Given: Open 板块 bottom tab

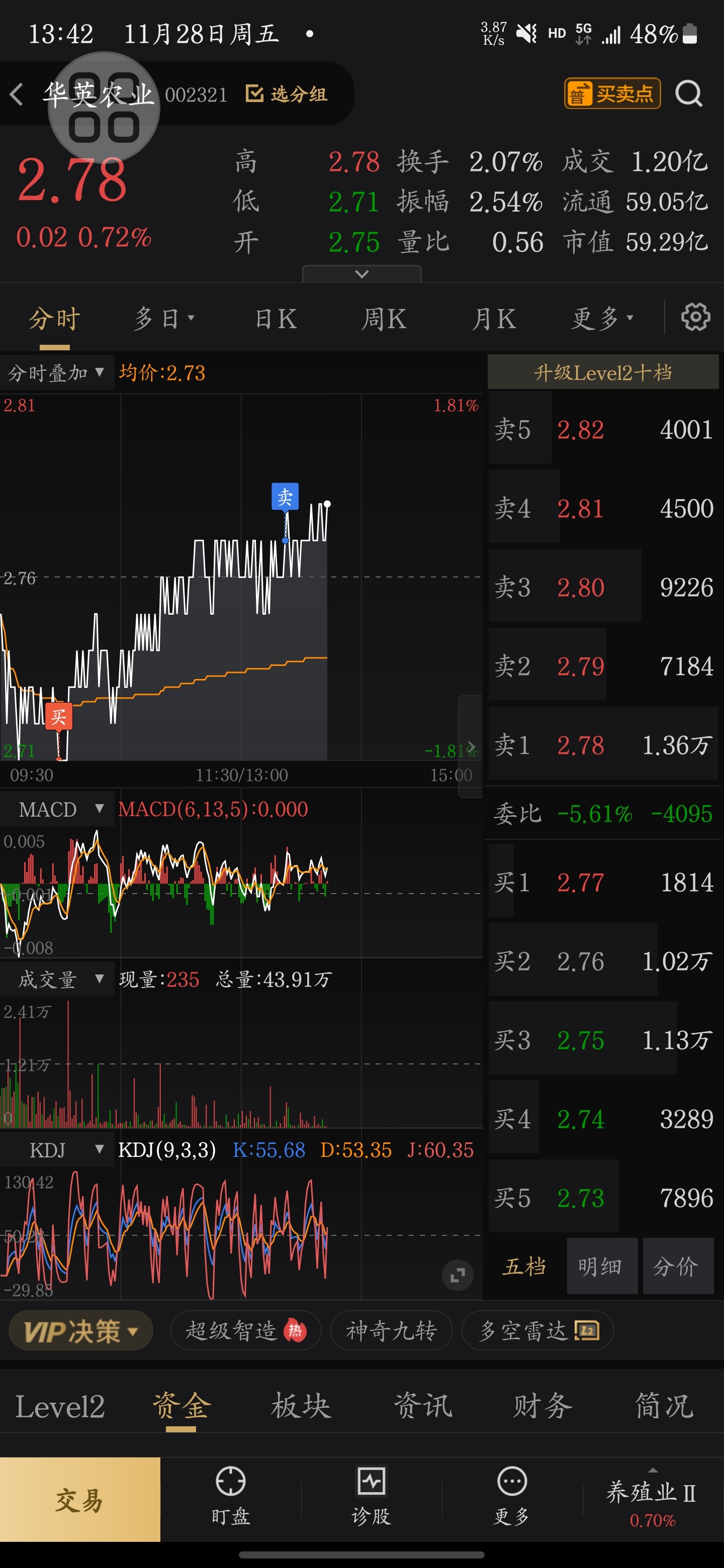Looking at the screenshot, I should [x=301, y=1407].
